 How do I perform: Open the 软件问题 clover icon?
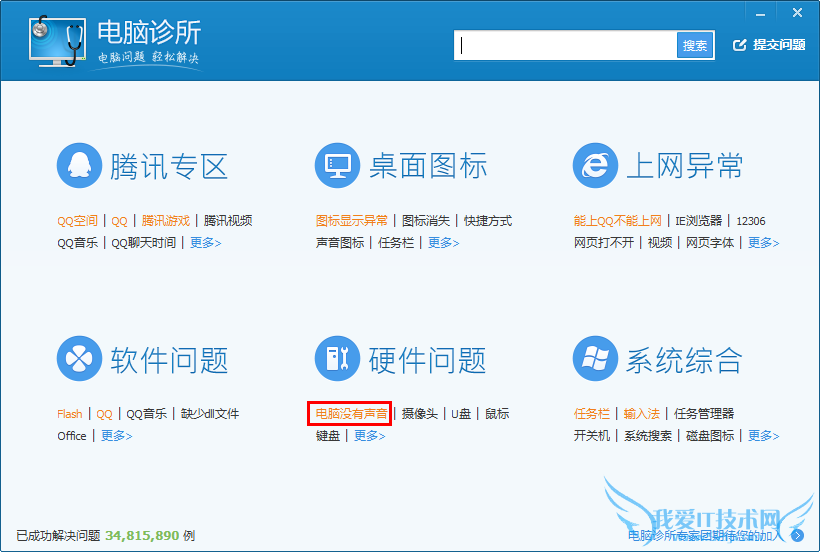79,359
